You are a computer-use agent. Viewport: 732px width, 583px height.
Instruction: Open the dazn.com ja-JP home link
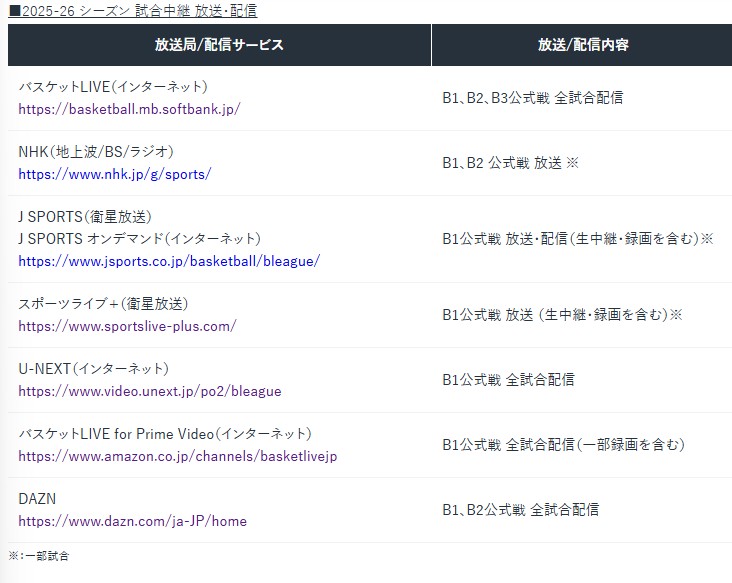tap(133, 521)
